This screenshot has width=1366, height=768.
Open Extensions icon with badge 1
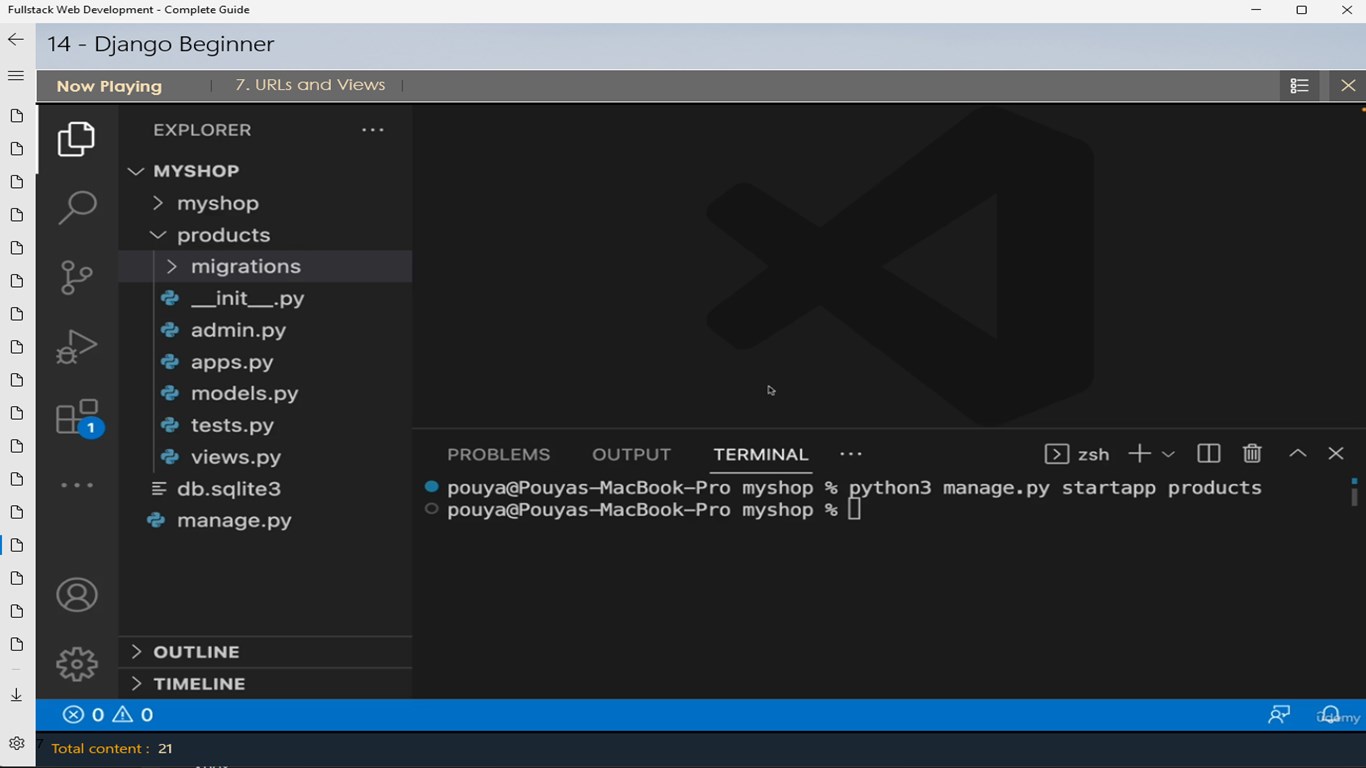[x=79, y=418]
